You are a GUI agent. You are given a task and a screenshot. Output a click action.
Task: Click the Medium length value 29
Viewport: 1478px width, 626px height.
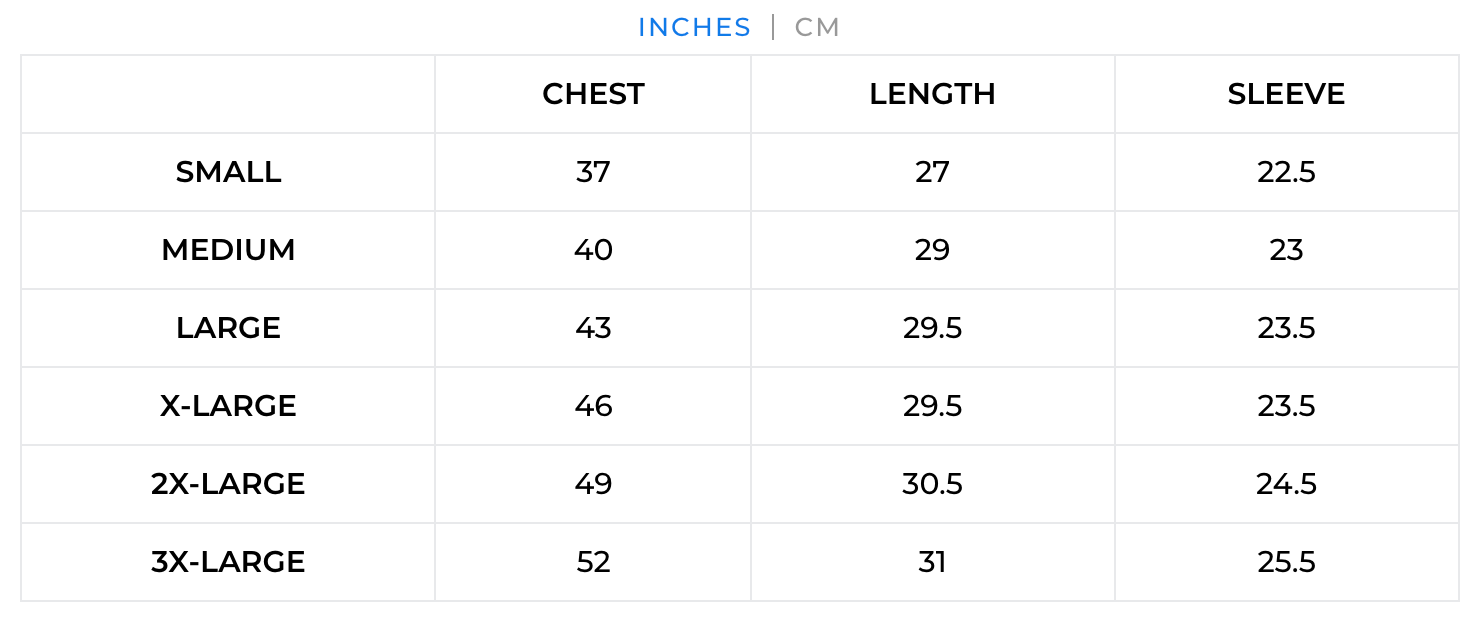[932, 250]
